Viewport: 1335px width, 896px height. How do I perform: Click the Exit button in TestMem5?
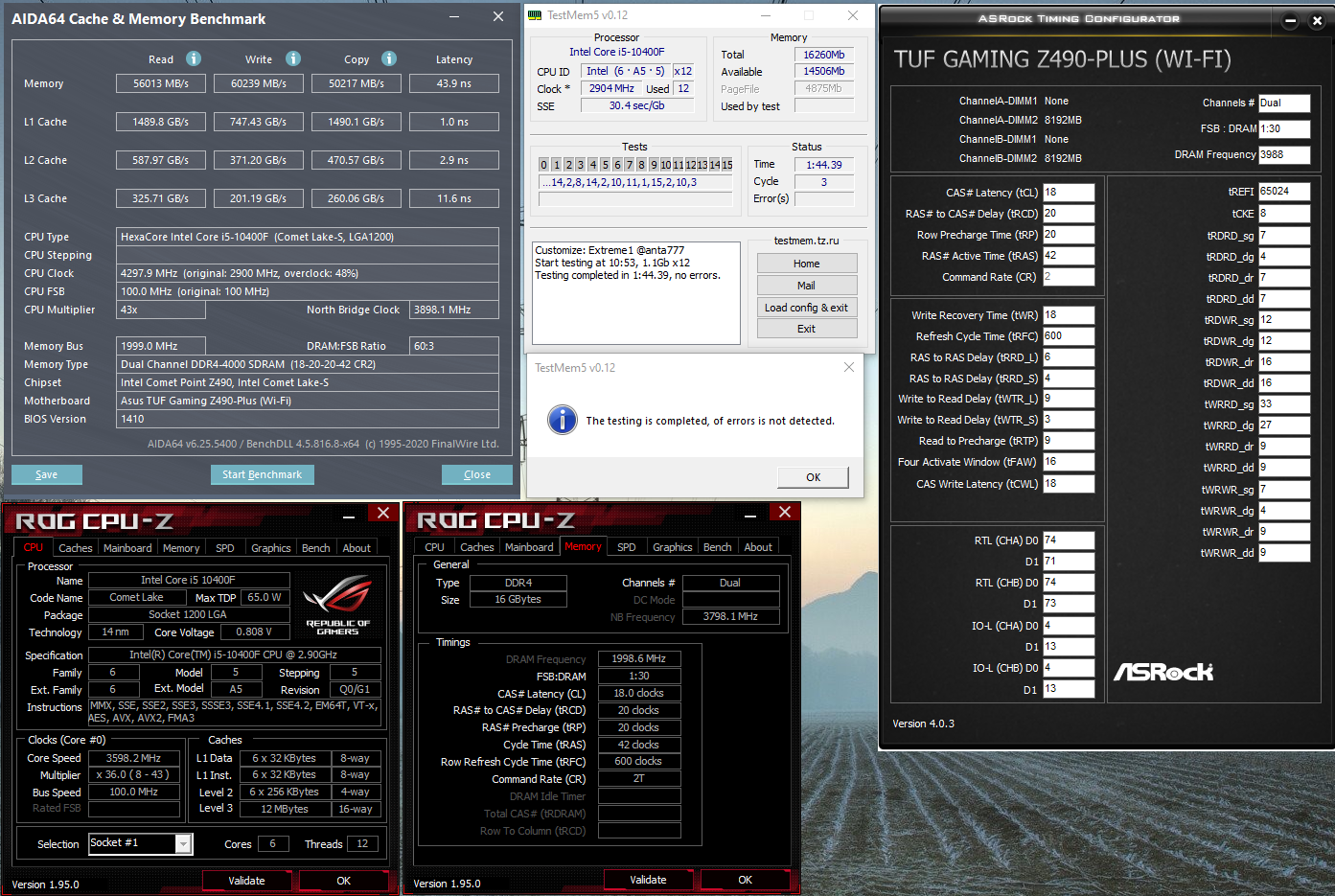coord(806,329)
